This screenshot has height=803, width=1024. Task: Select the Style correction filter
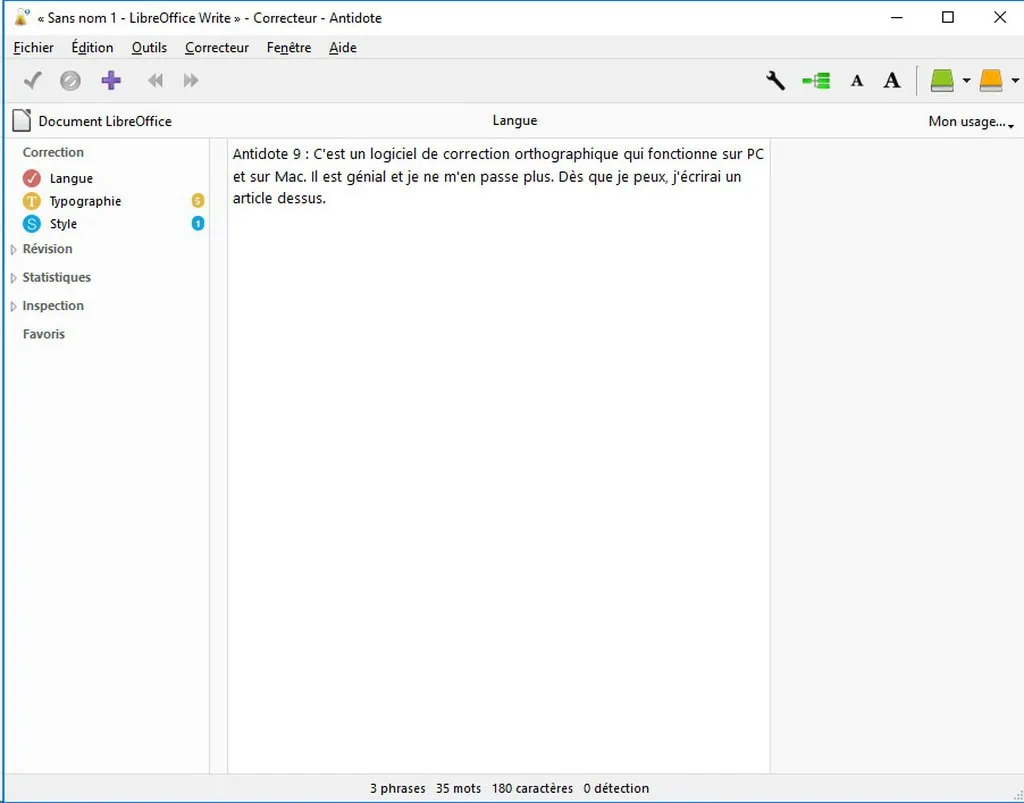[x=63, y=224]
